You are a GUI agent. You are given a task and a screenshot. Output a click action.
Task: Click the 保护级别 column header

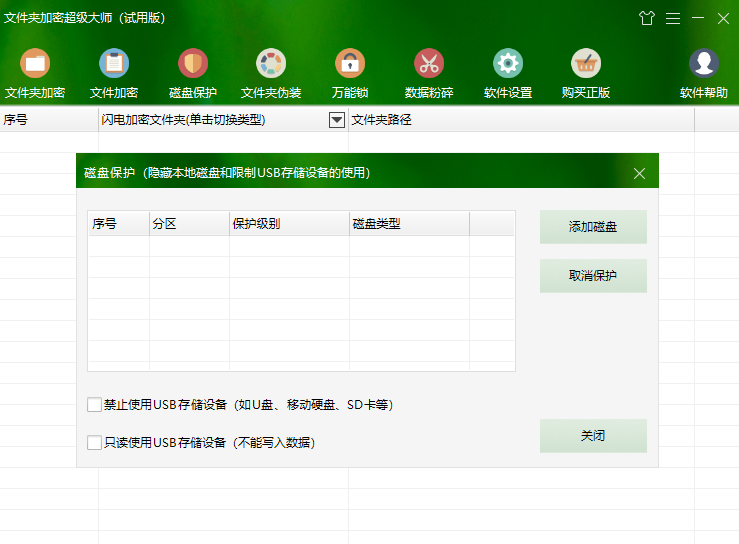click(x=288, y=224)
